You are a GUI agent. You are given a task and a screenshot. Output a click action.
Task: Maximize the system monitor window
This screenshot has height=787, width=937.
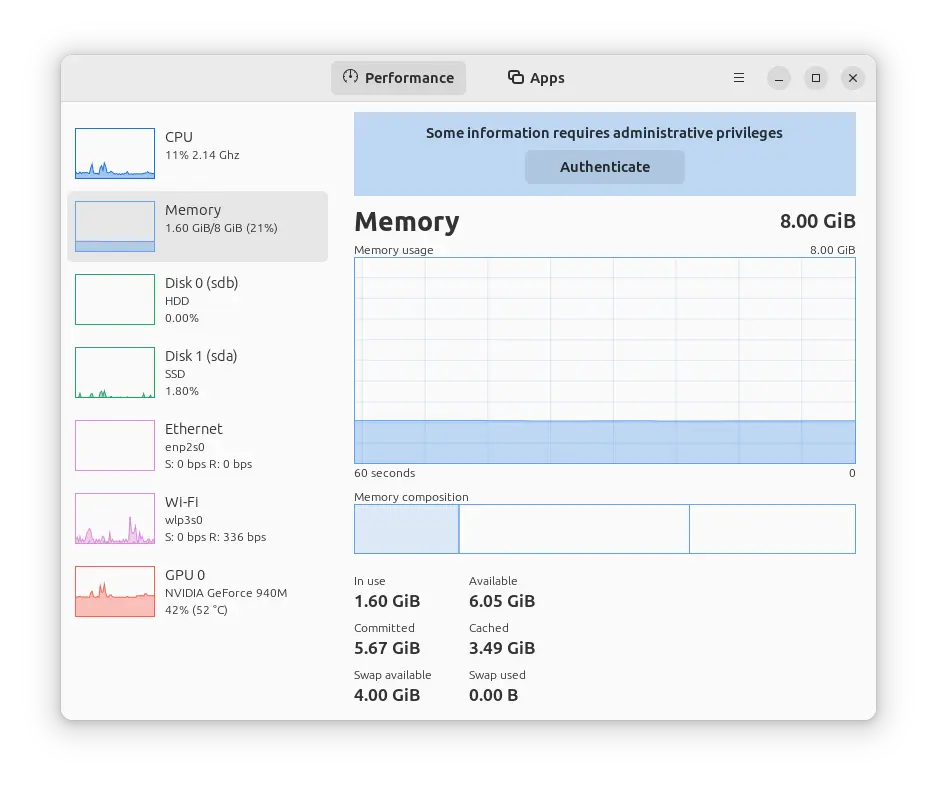[x=816, y=78]
